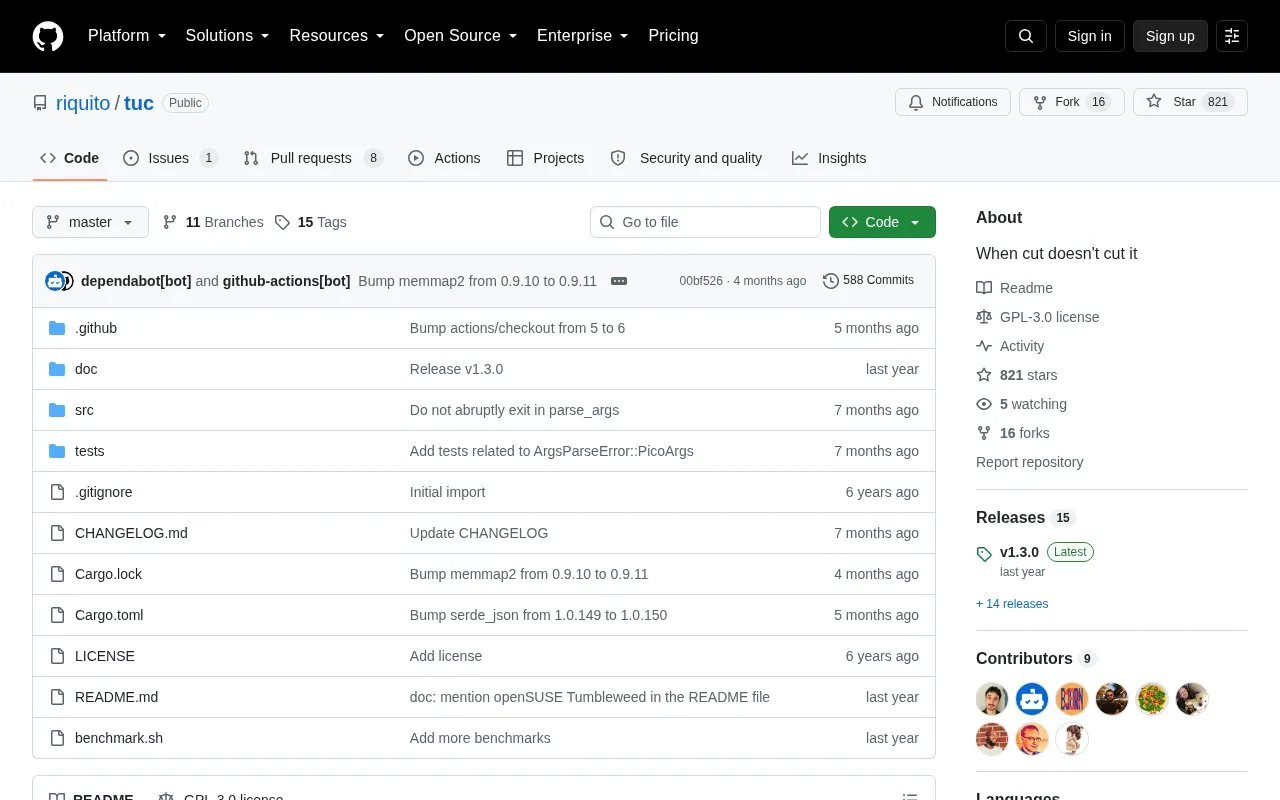1280x800 pixels.
Task: Expand the Resources dropdown
Action: tap(337, 36)
